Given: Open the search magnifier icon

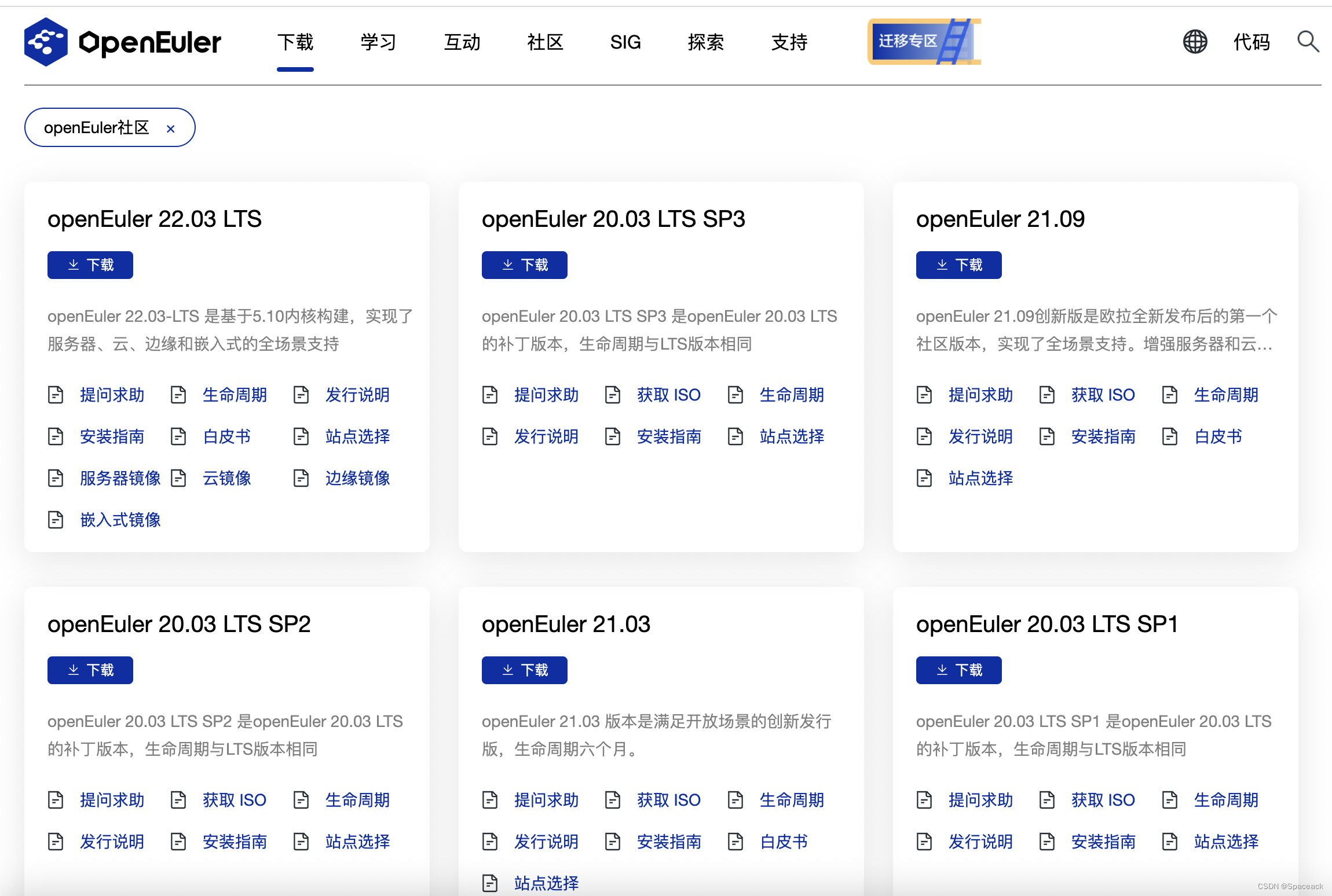Looking at the screenshot, I should [1308, 42].
